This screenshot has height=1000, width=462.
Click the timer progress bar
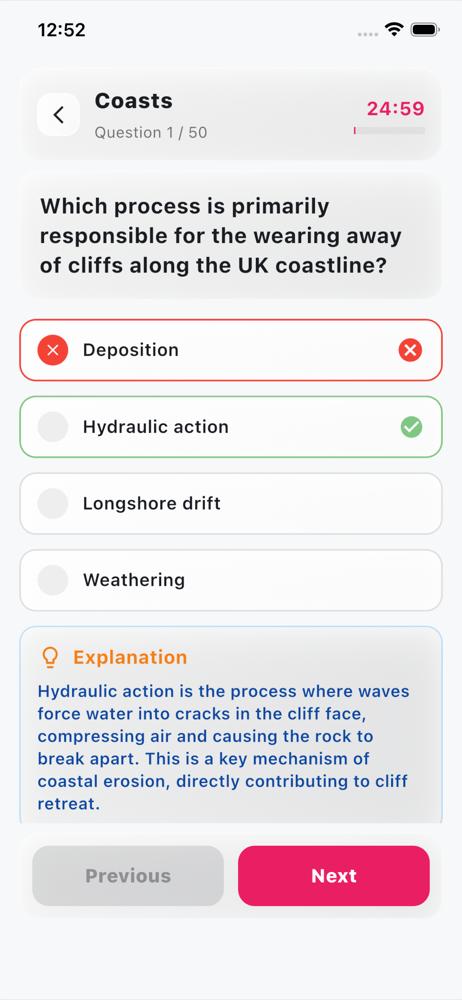[389, 130]
